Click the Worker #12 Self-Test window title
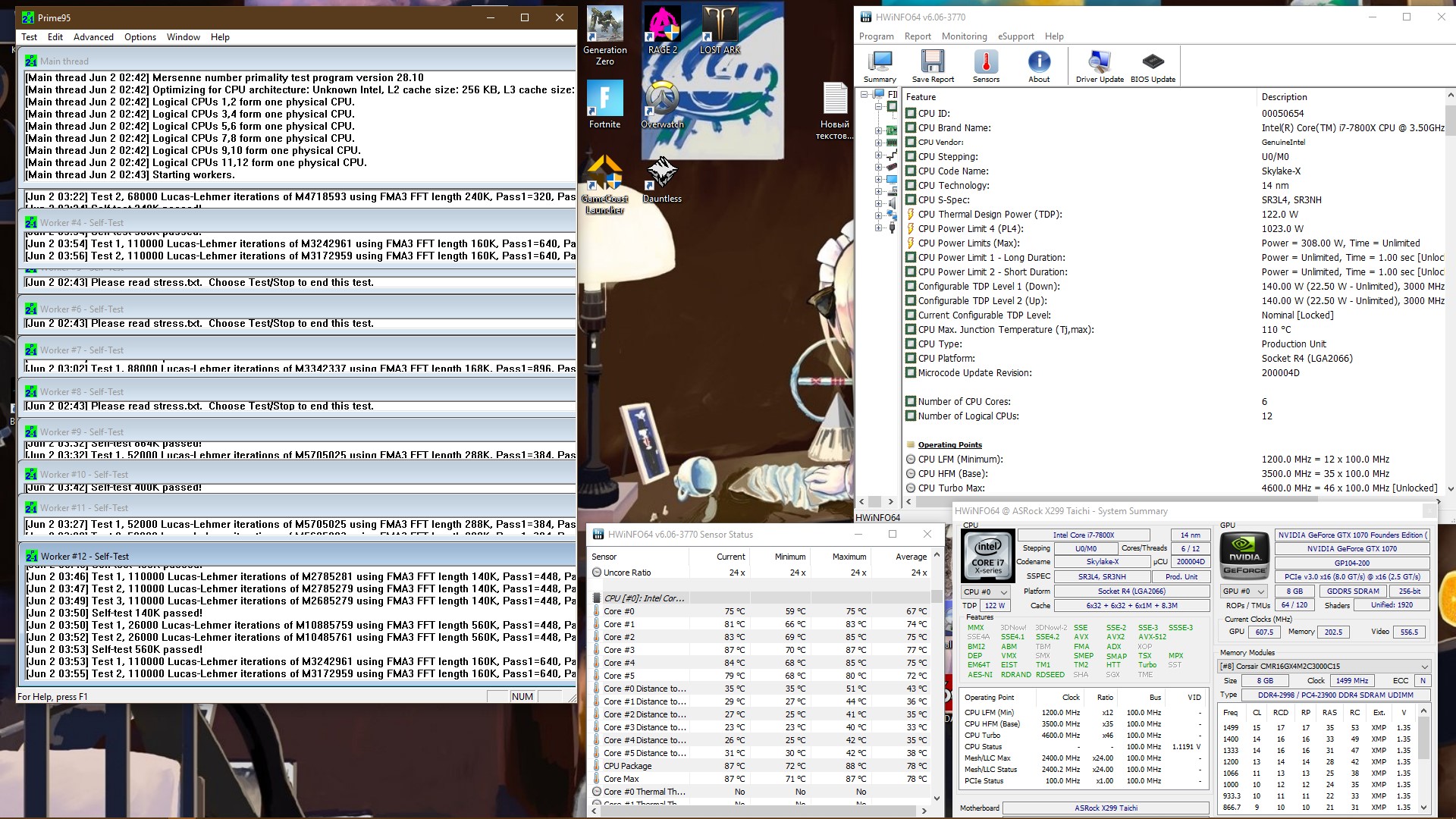Image resolution: width=1456 pixels, height=819 pixels. (x=84, y=557)
